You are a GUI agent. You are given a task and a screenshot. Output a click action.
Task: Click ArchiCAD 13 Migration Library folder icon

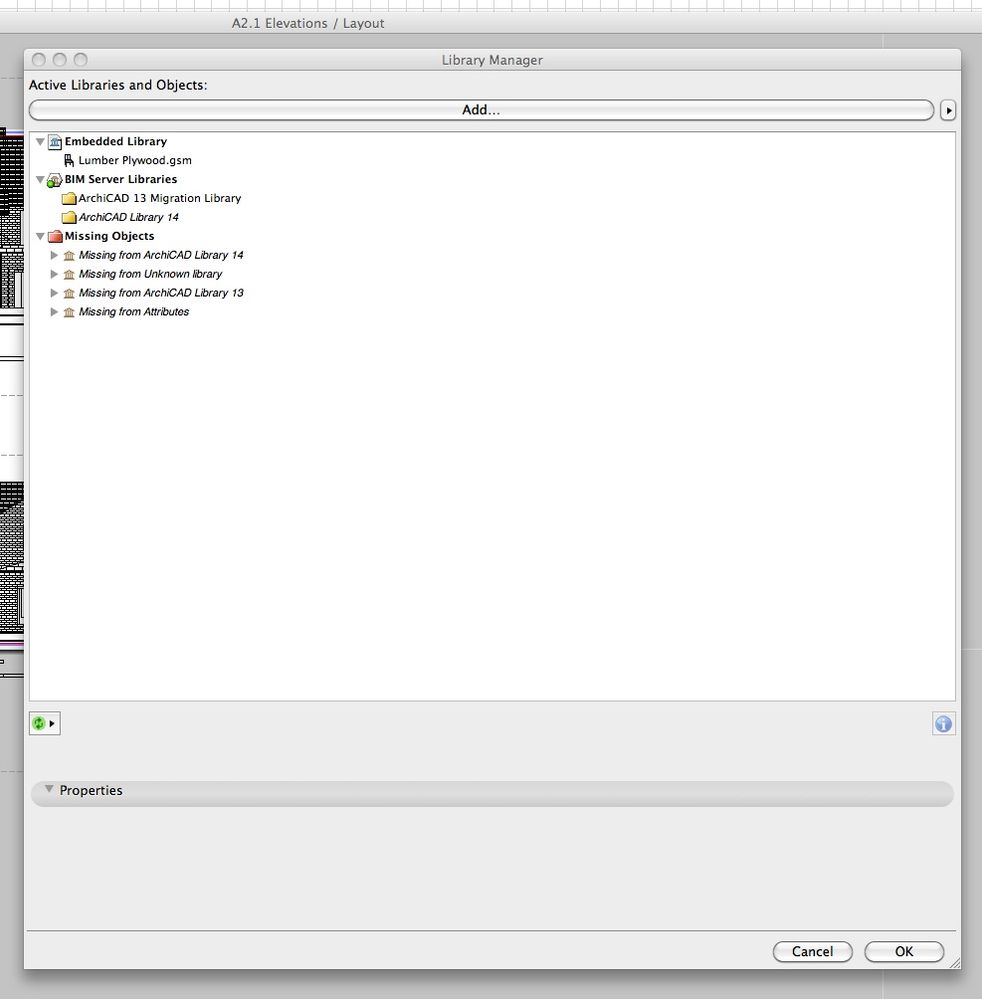click(x=69, y=199)
